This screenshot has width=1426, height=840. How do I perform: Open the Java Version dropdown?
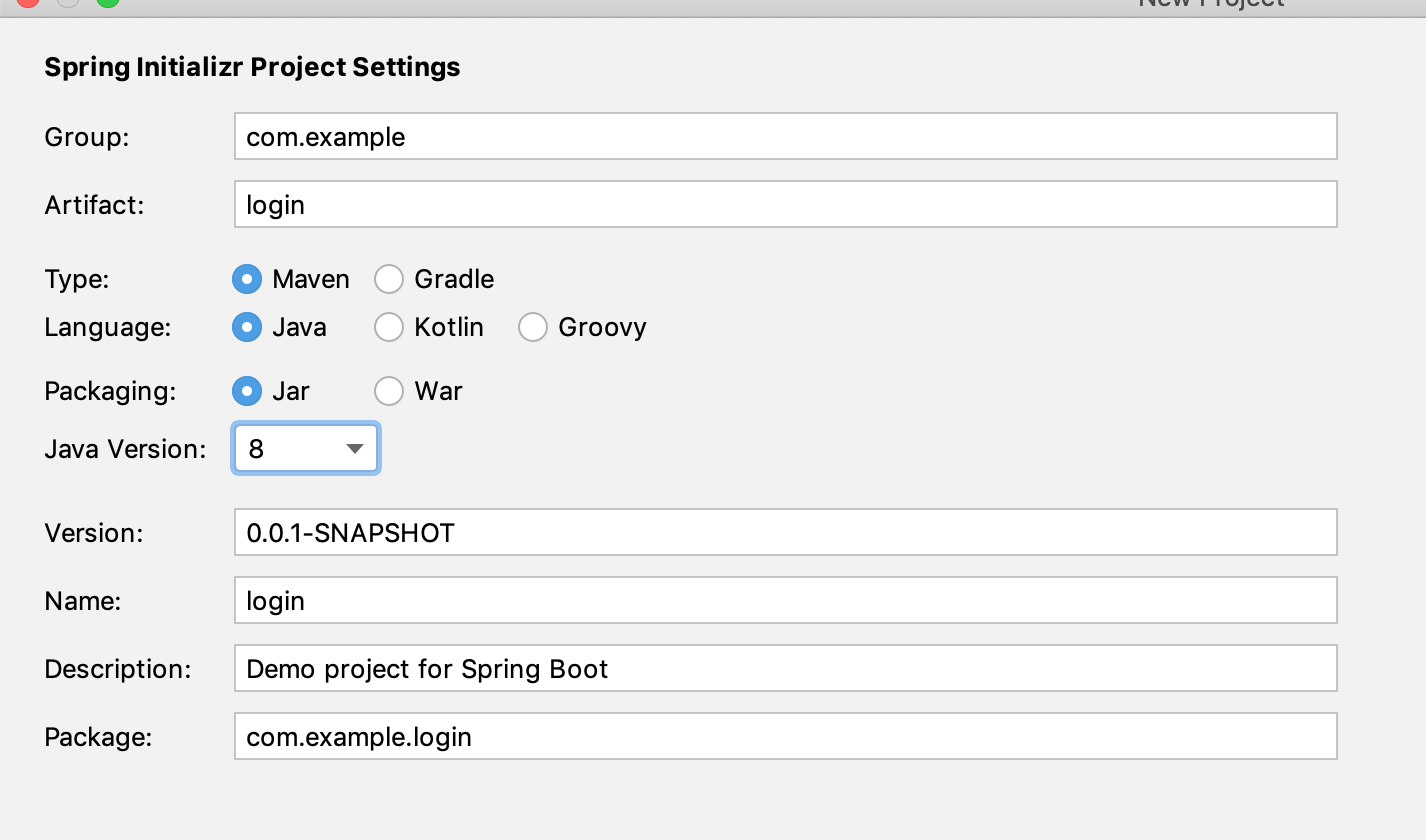[305, 449]
